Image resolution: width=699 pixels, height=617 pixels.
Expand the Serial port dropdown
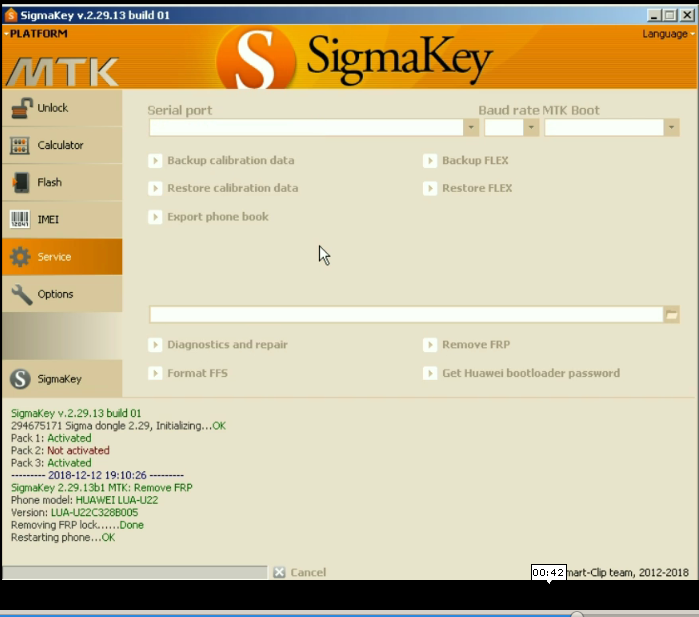(x=471, y=128)
